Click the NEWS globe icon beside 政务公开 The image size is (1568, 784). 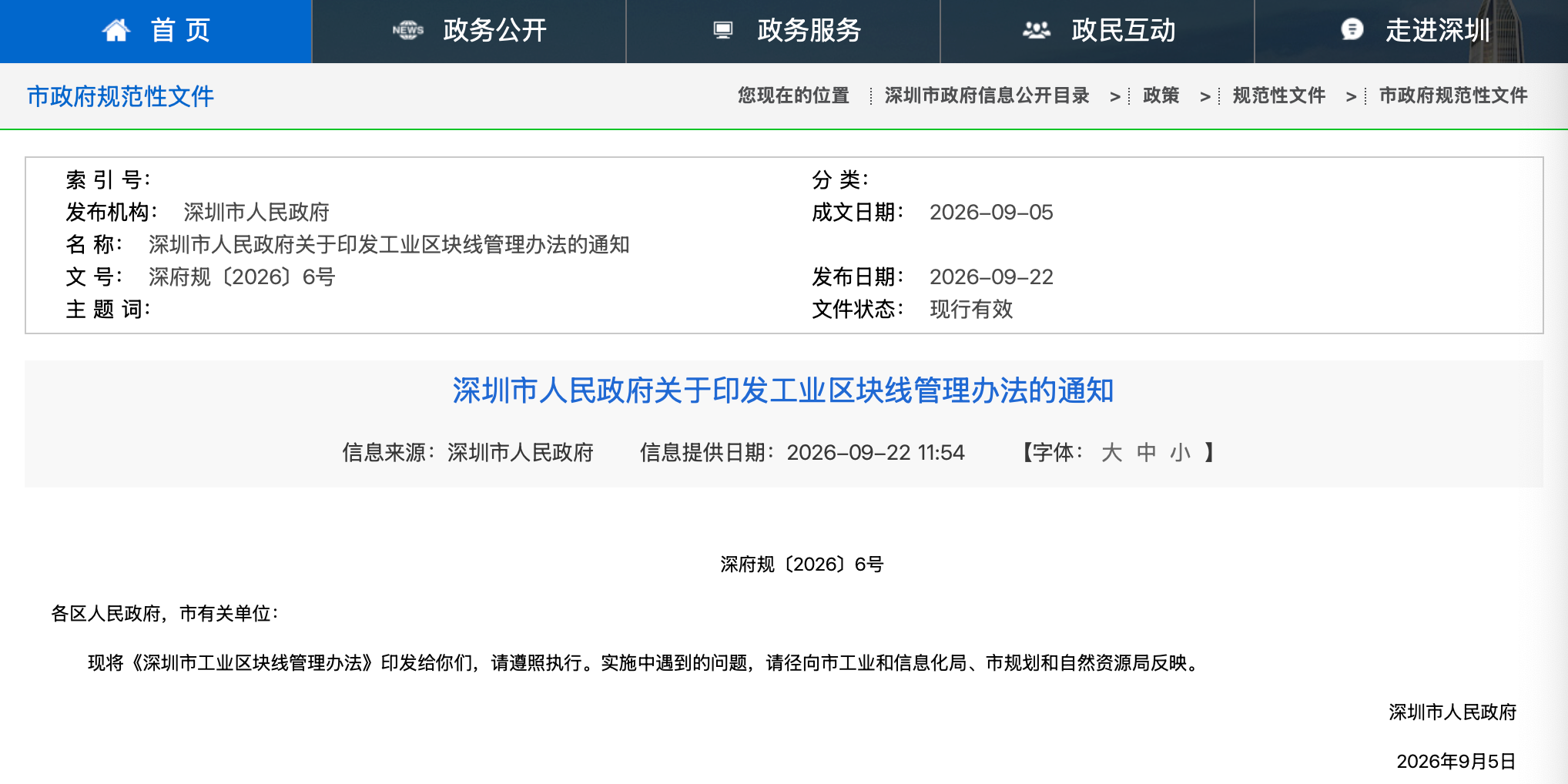point(408,30)
